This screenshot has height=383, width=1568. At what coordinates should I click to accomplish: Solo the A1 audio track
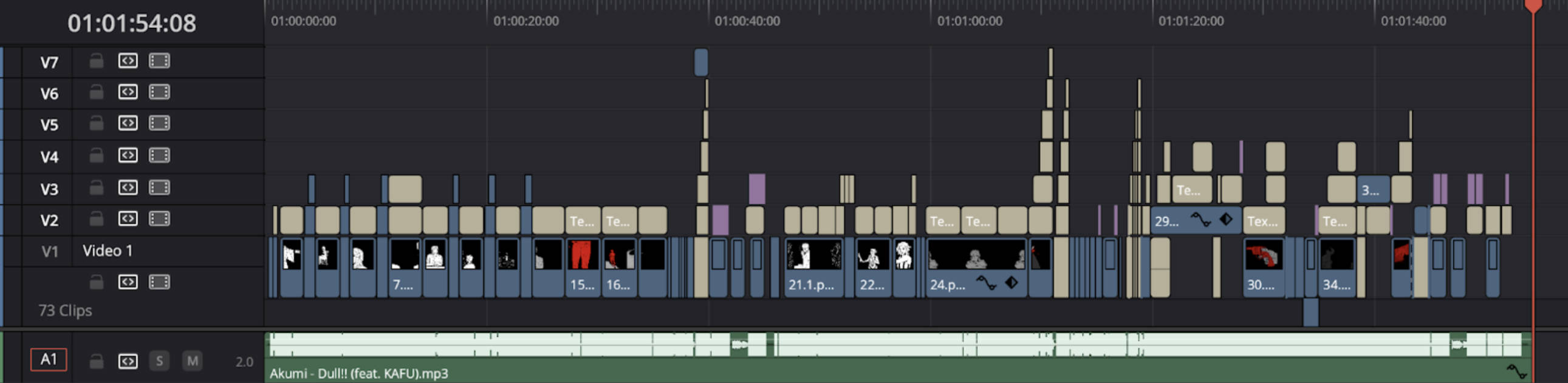point(160,362)
